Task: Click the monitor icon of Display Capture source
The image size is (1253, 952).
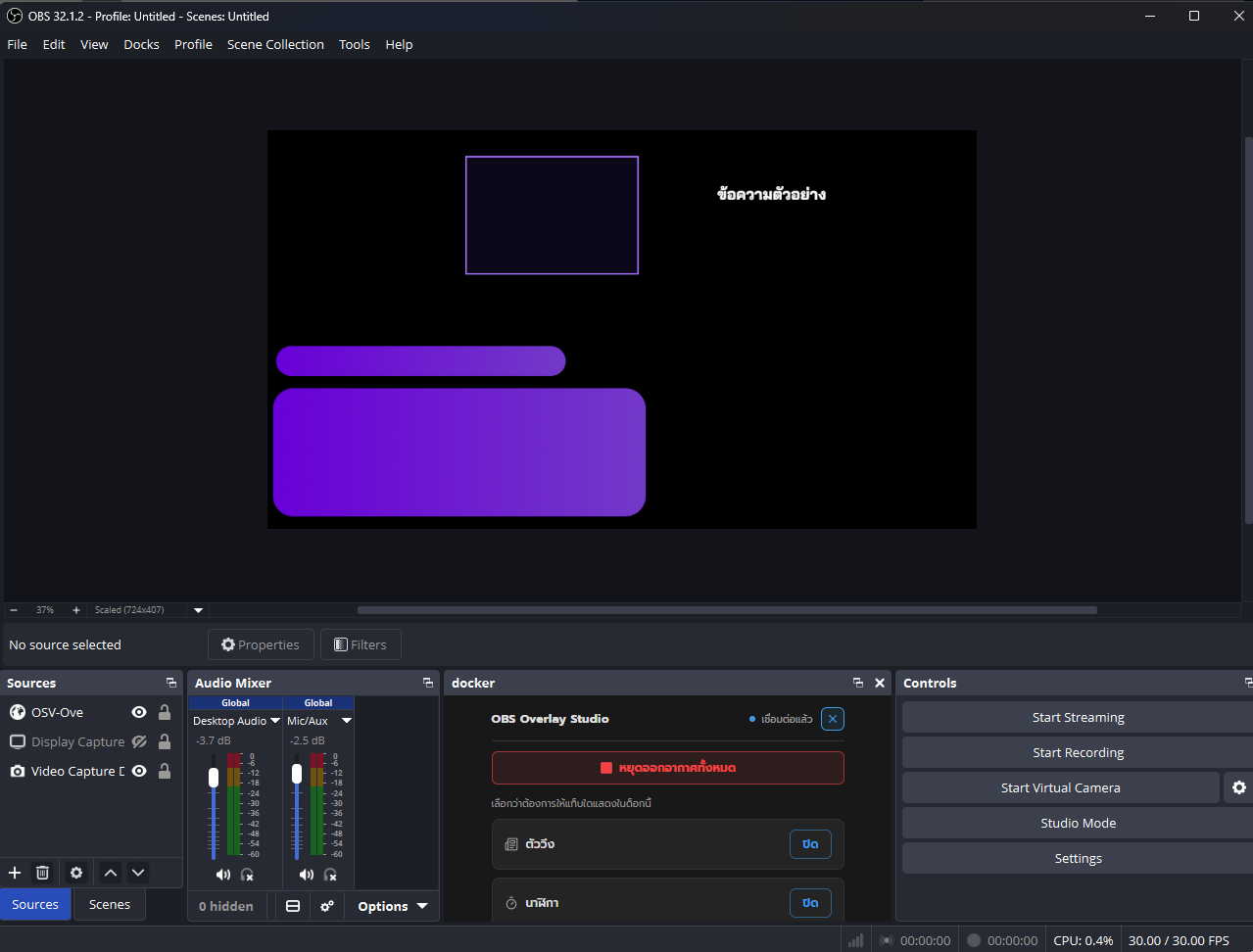Action: tap(18, 741)
